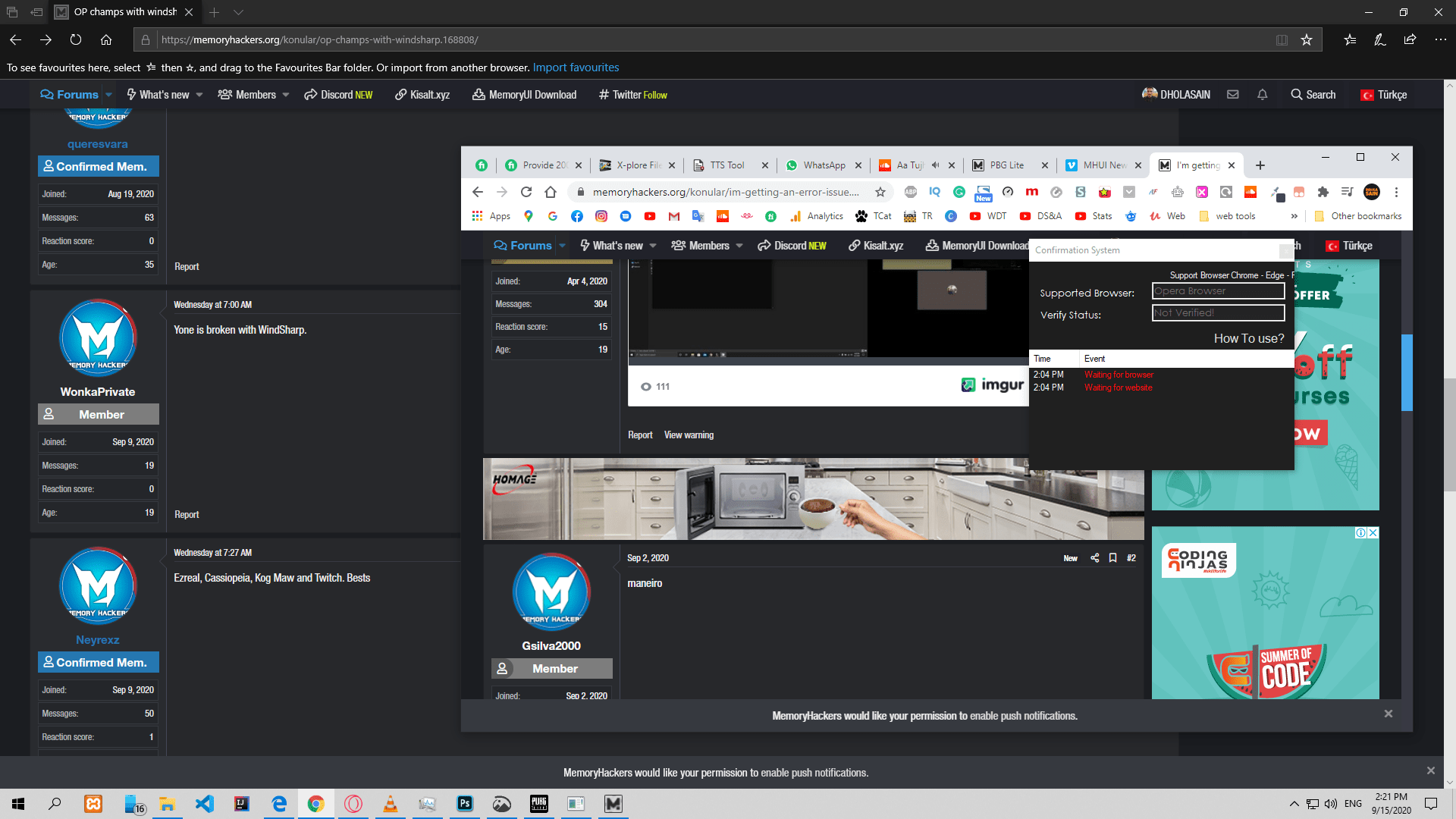Open the Windows Start menu
The image size is (1456, 819).
18,804
